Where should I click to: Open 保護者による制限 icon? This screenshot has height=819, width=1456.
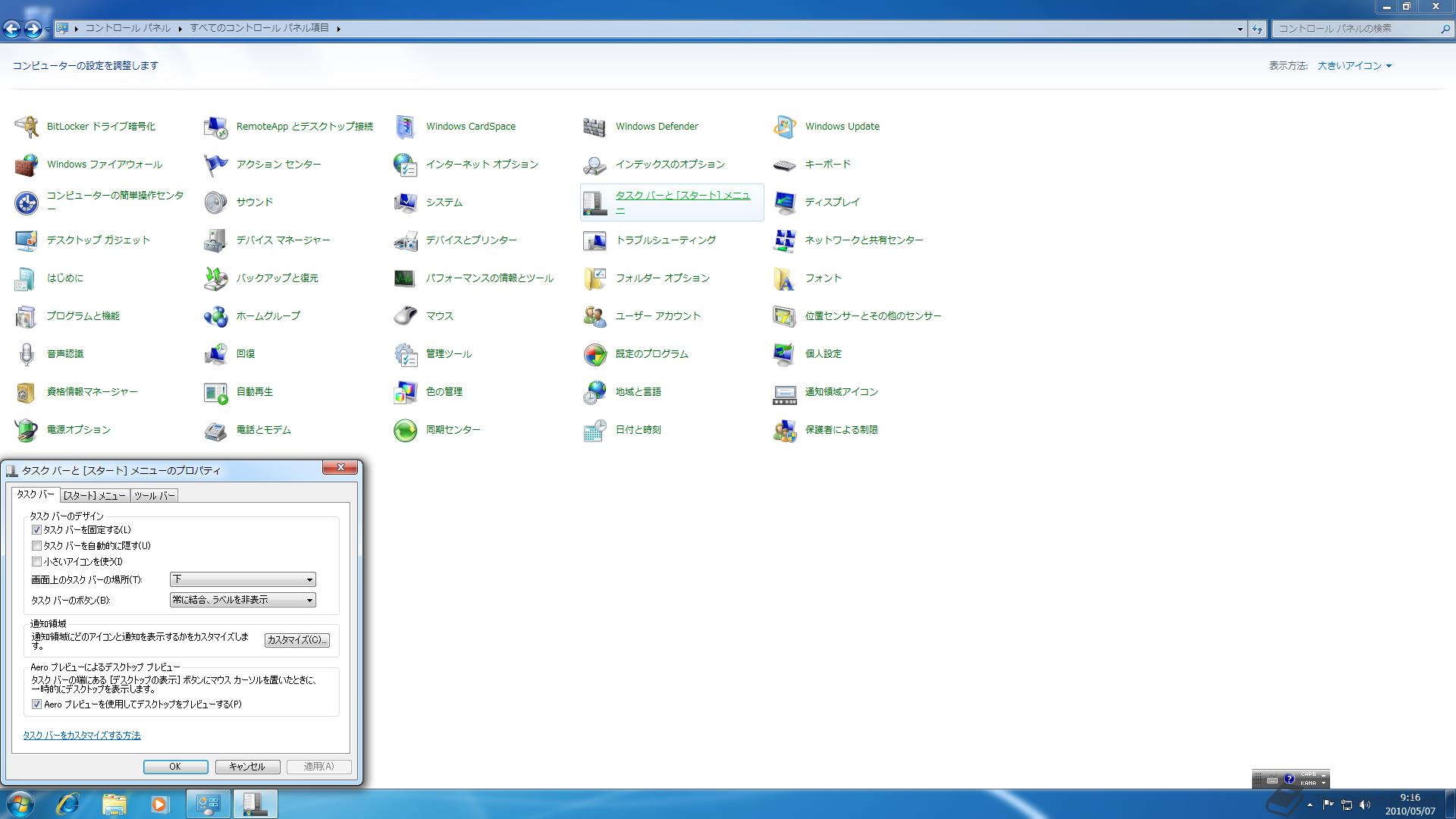click(785, 430)
